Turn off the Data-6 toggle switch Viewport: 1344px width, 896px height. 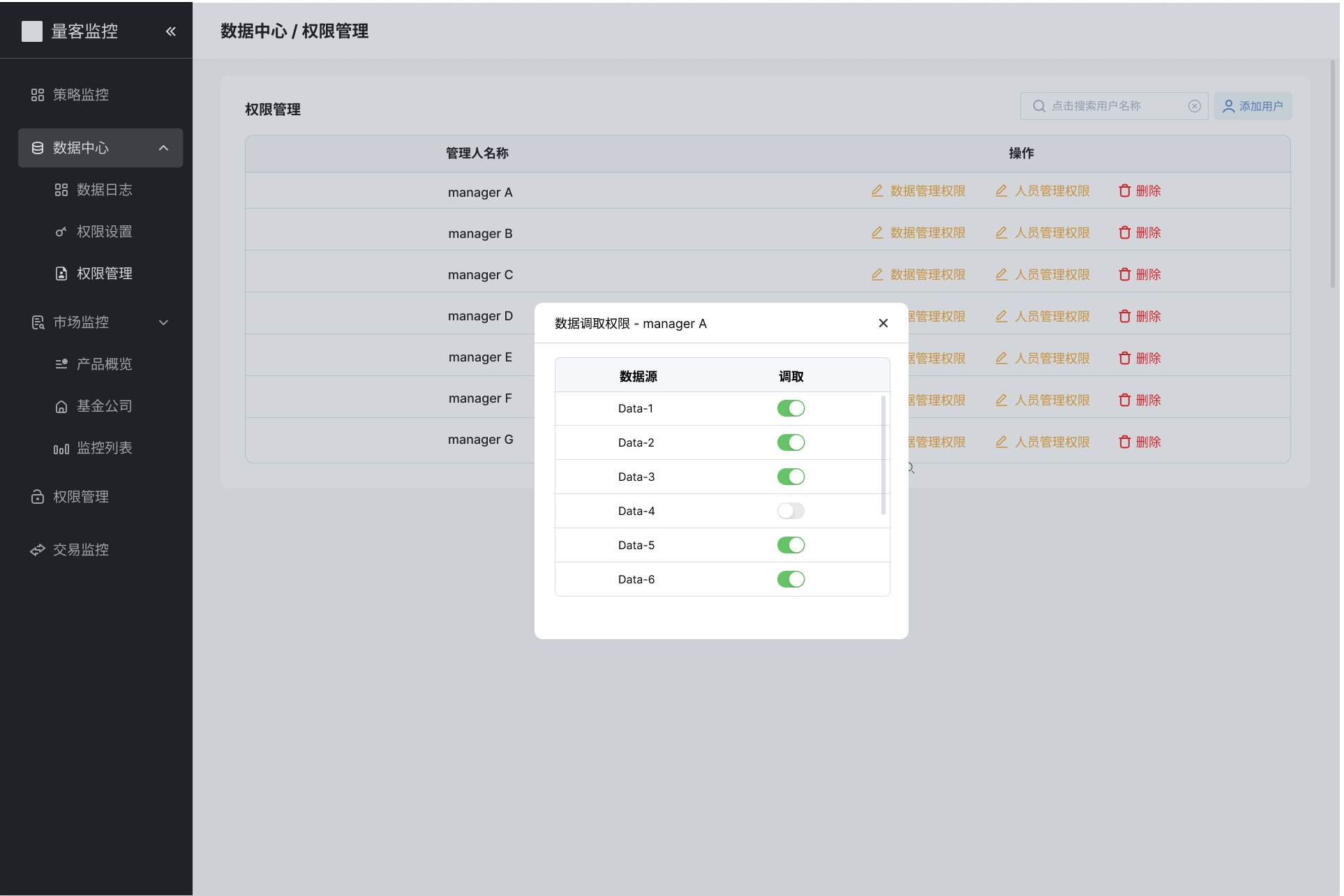pos(791,579)
